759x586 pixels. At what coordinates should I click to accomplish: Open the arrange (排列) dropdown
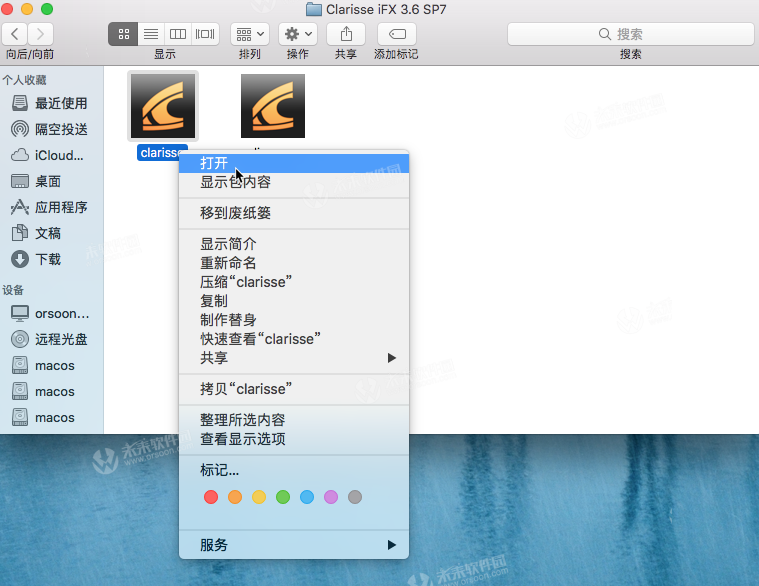tap(250, 34)
